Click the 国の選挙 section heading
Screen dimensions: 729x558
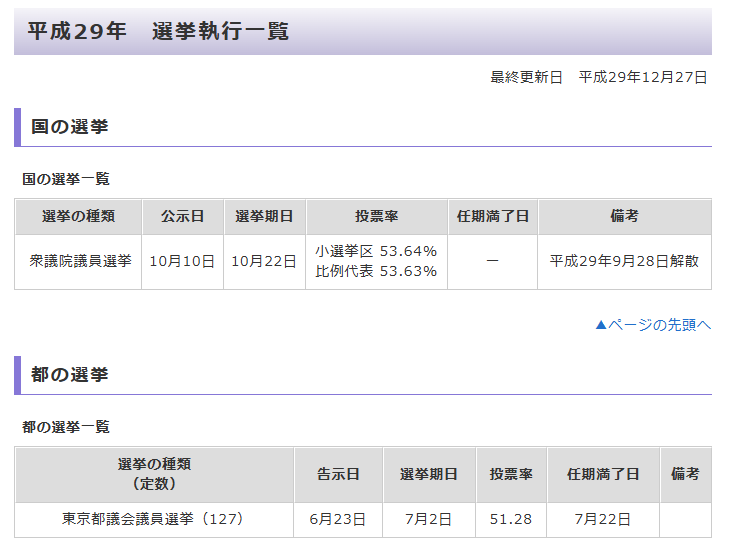(x=70, y=127)
